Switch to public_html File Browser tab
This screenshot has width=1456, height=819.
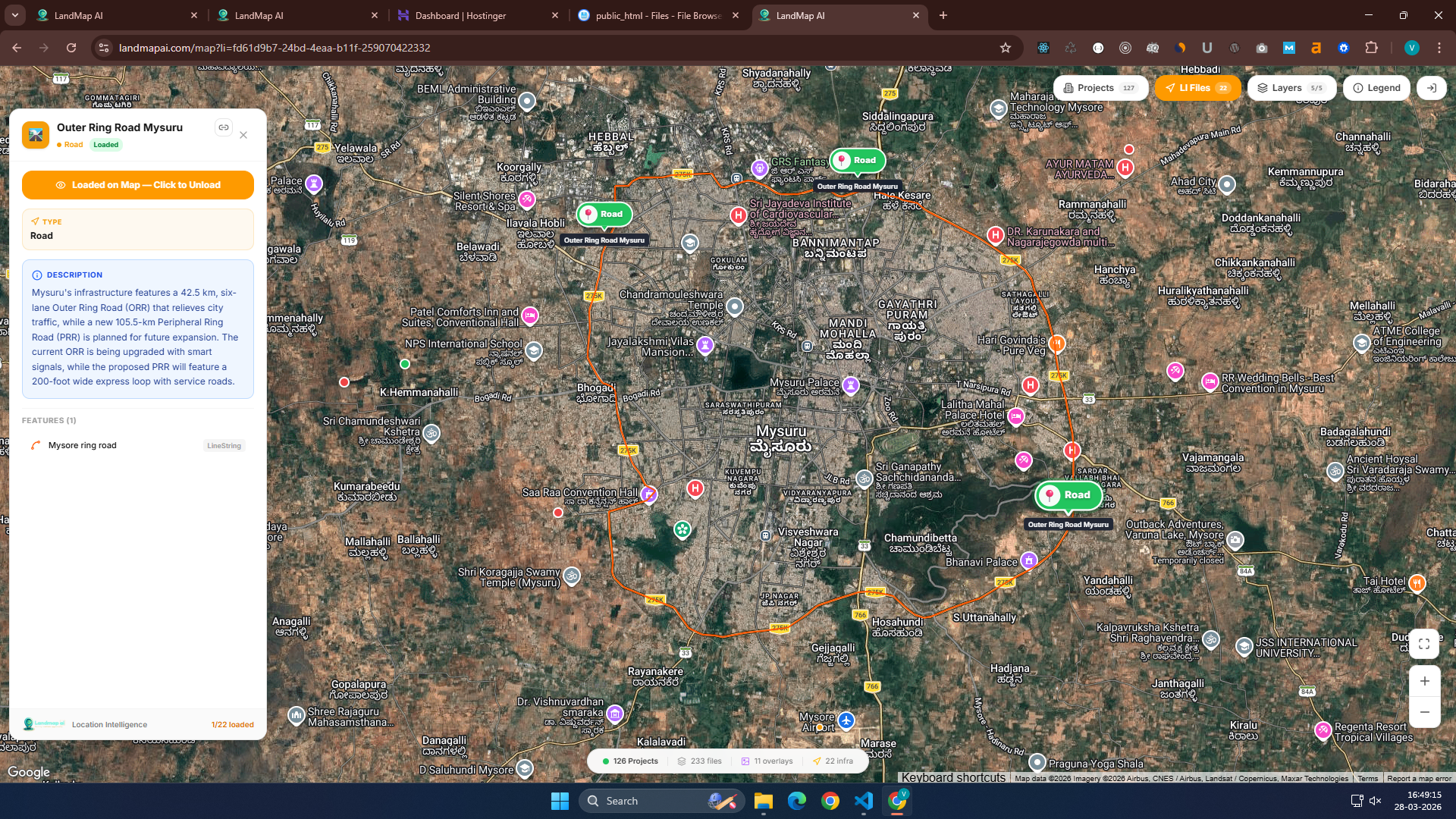coord(659,15)
